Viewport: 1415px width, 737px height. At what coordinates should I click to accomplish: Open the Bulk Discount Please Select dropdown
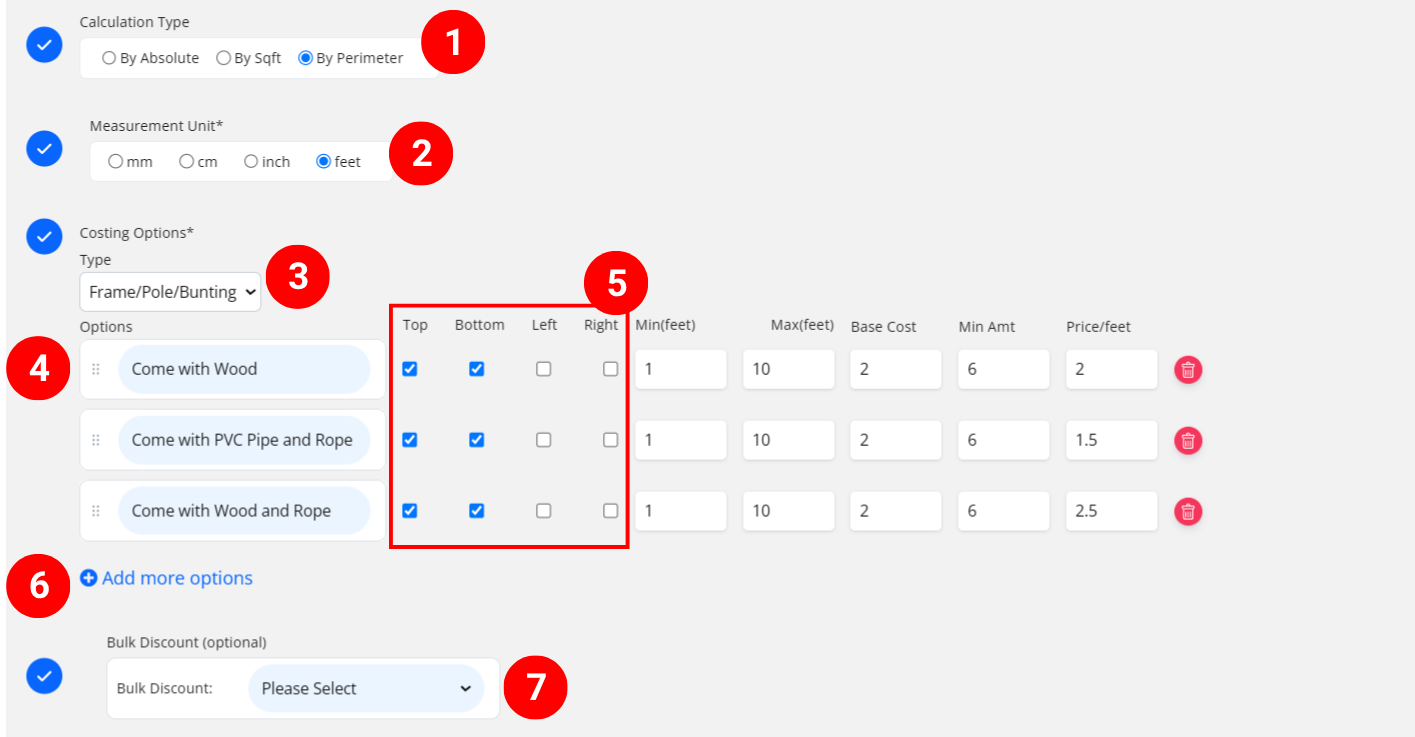coord(365,688)
